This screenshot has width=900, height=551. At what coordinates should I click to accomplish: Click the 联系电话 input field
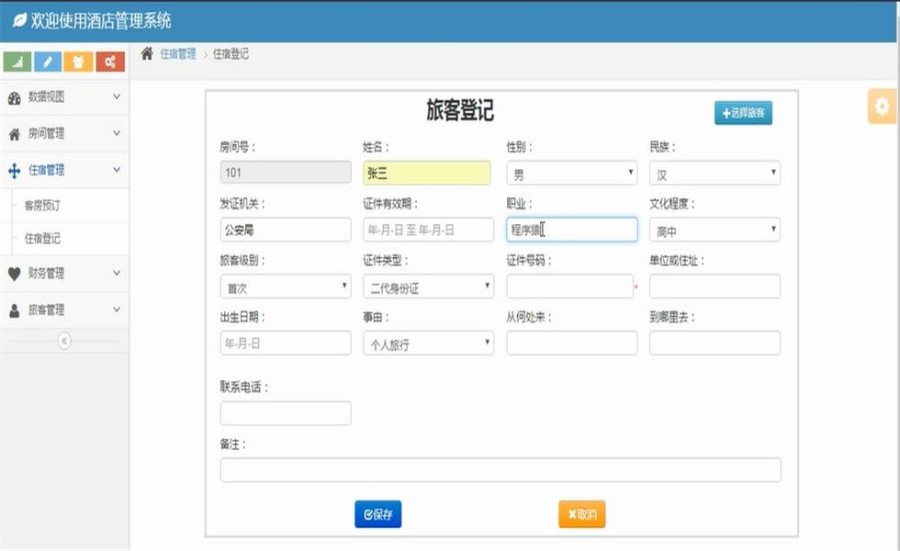tap(285, 413)
